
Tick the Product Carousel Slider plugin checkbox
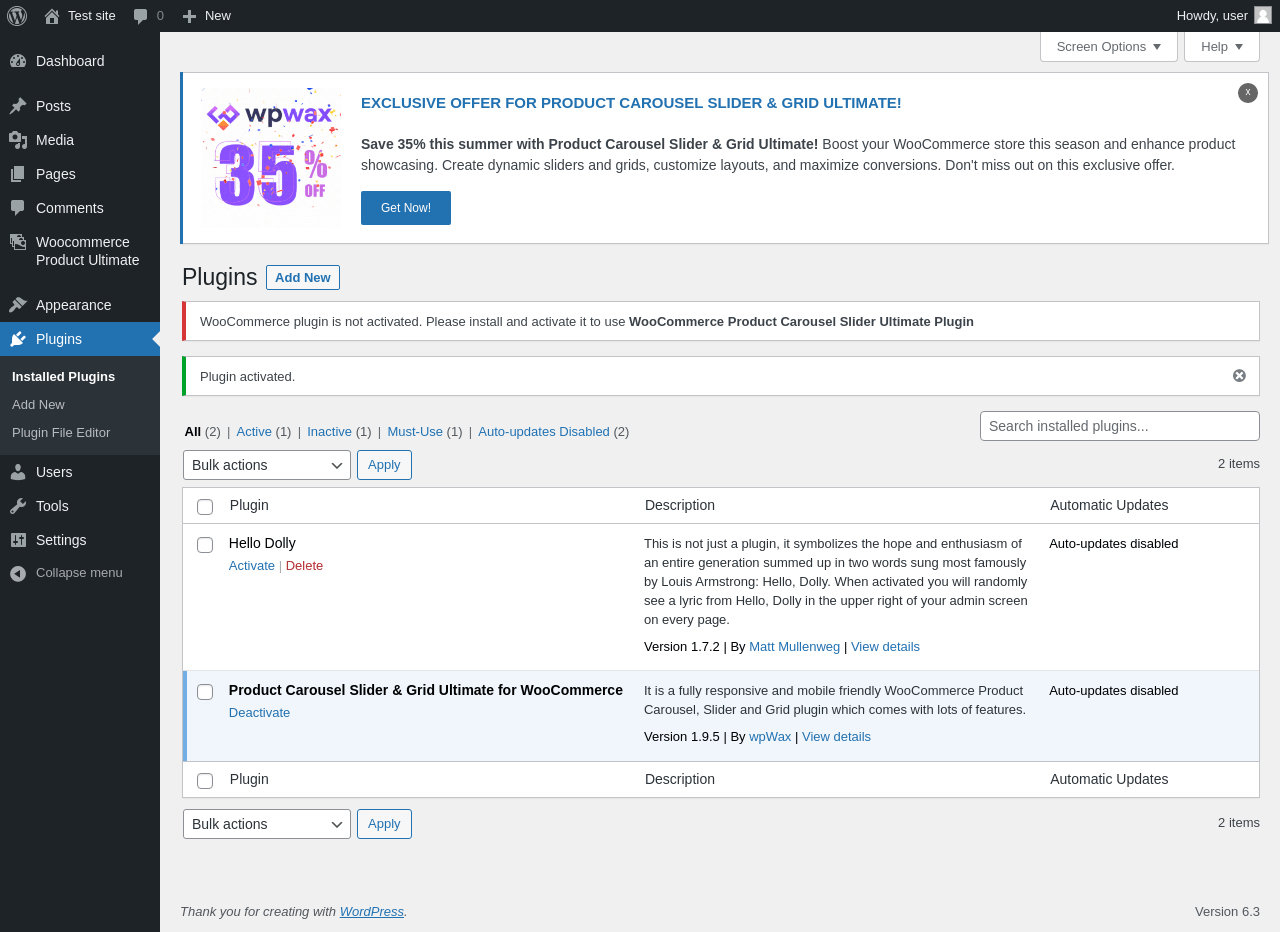(x=205, y=692)
